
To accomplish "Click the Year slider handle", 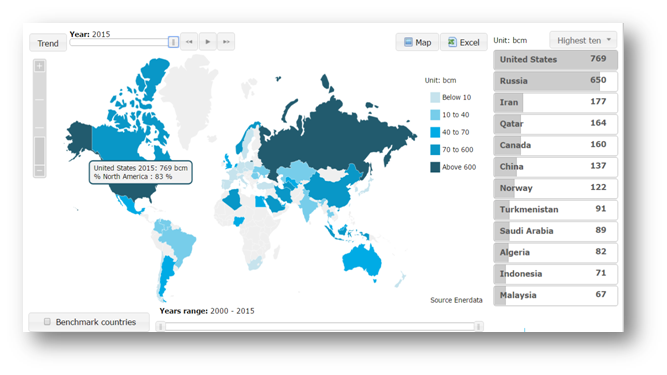I will click(x=173, y=42).
